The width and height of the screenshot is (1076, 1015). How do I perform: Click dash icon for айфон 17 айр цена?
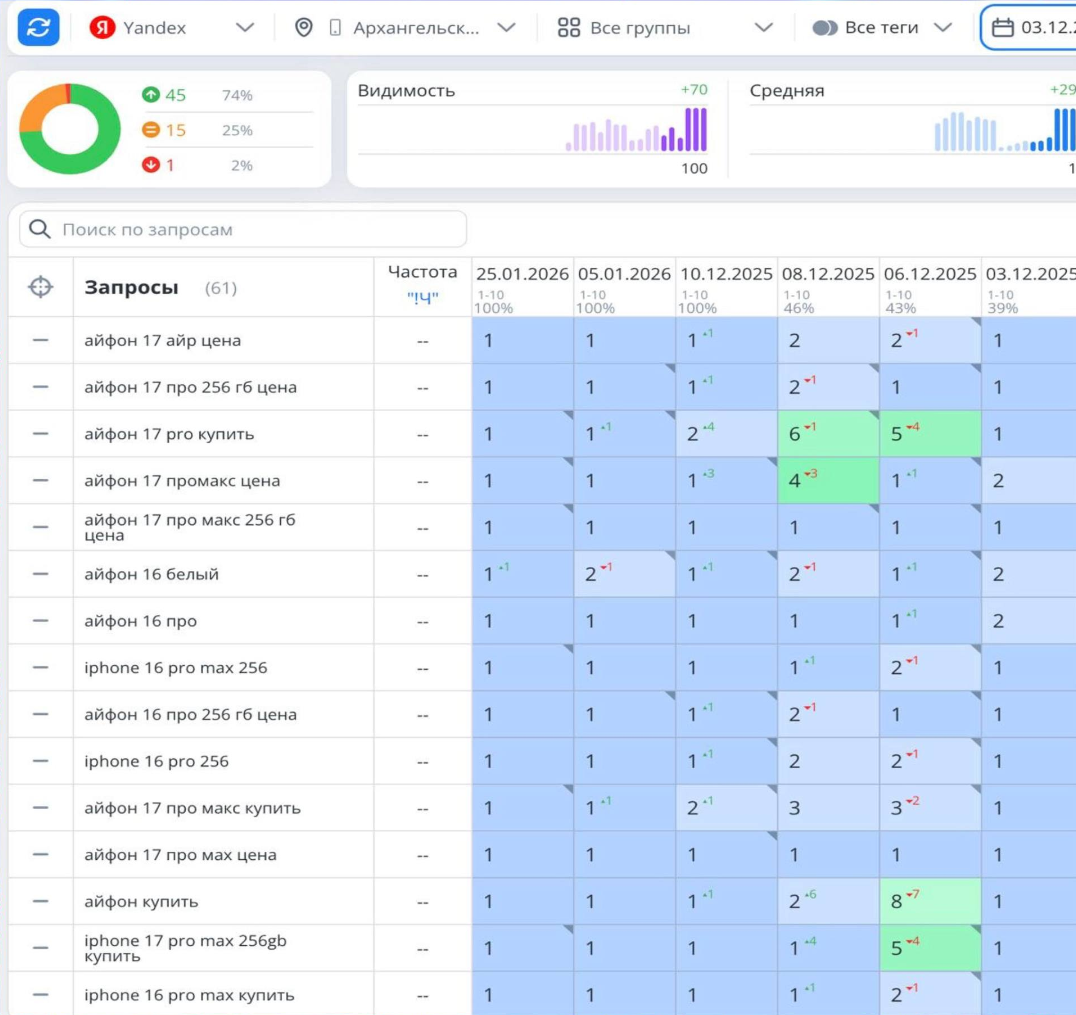40,340
